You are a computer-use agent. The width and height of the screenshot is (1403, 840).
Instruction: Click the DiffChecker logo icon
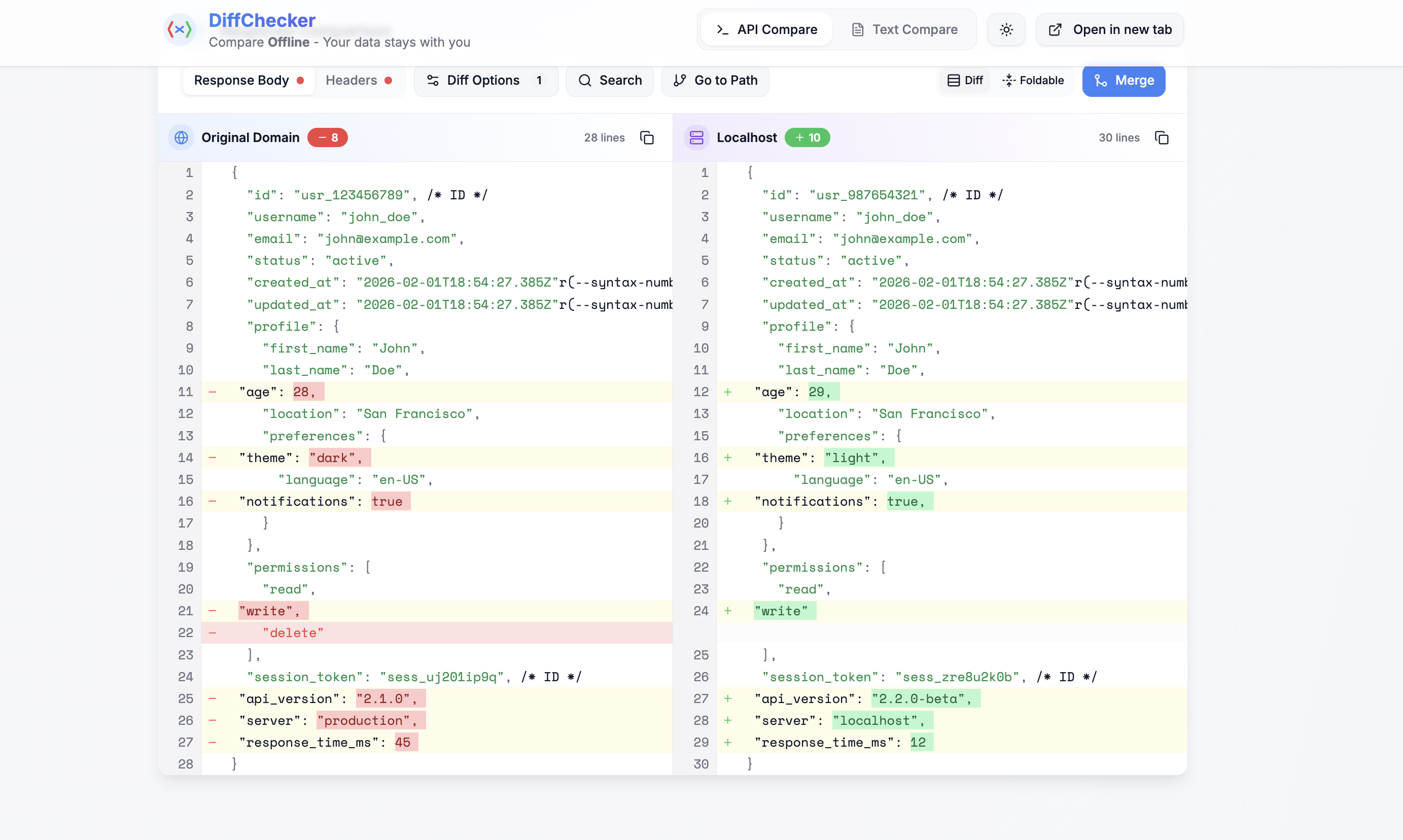[180, 29]
